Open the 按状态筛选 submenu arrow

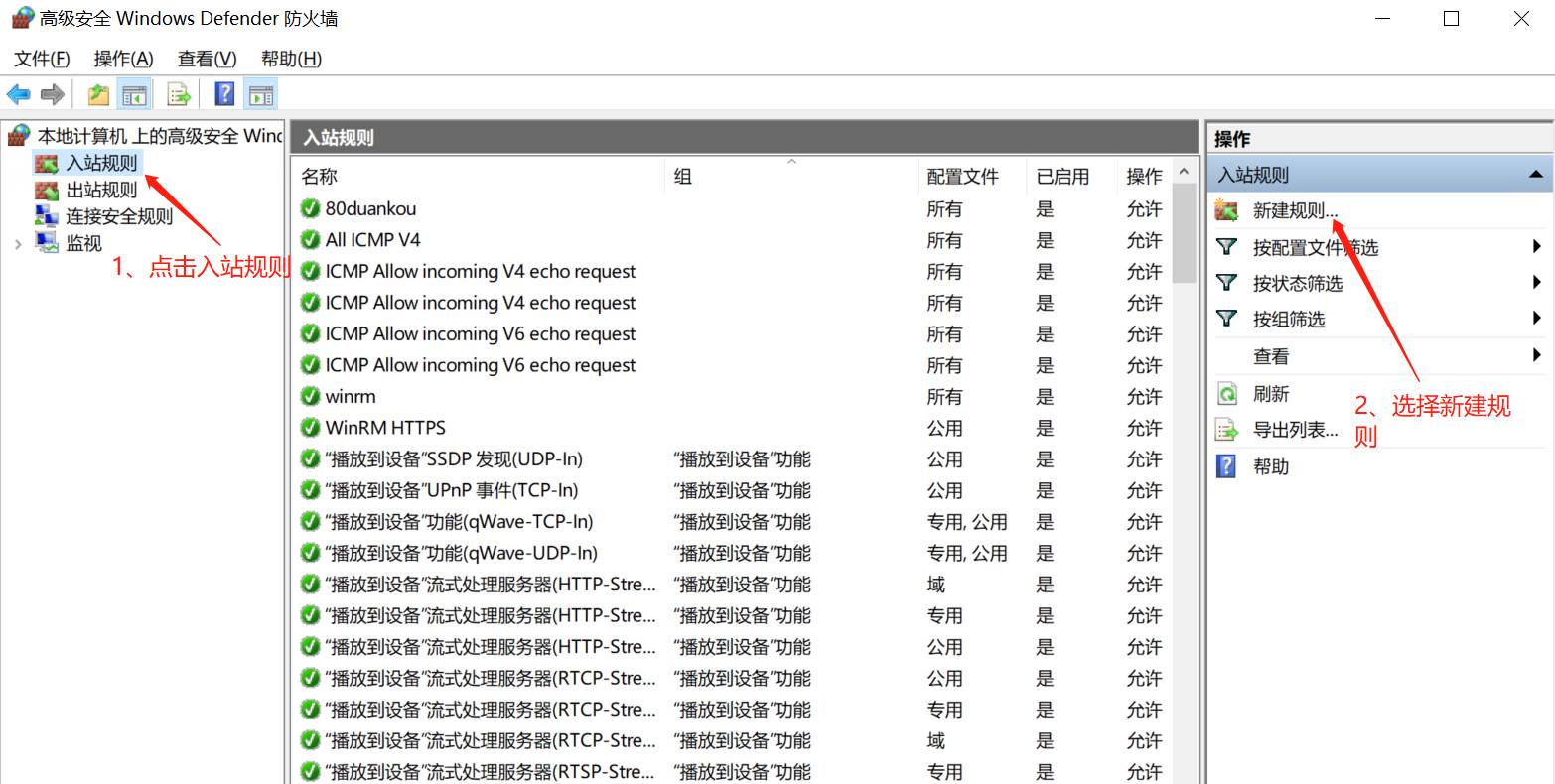tap(1537, 283)
